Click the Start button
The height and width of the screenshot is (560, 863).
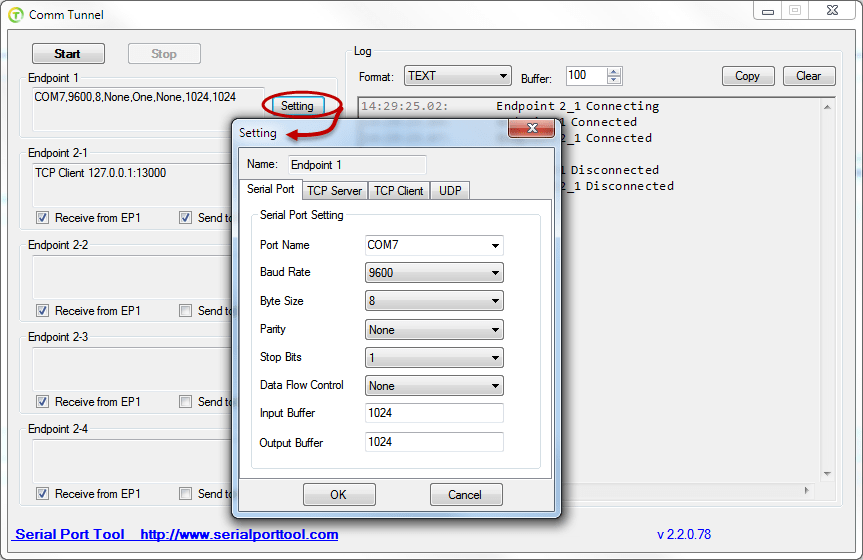68,53
